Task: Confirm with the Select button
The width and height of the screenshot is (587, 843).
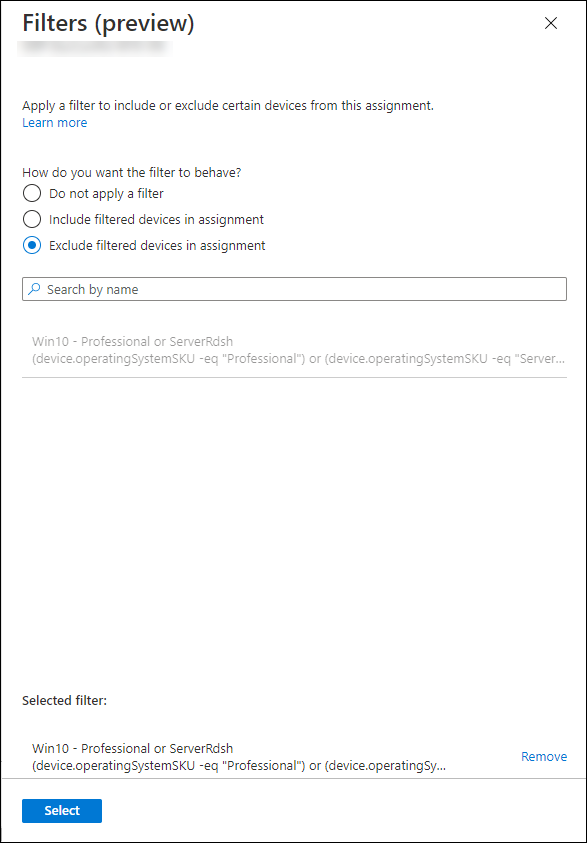Action: tap(62, 811)
